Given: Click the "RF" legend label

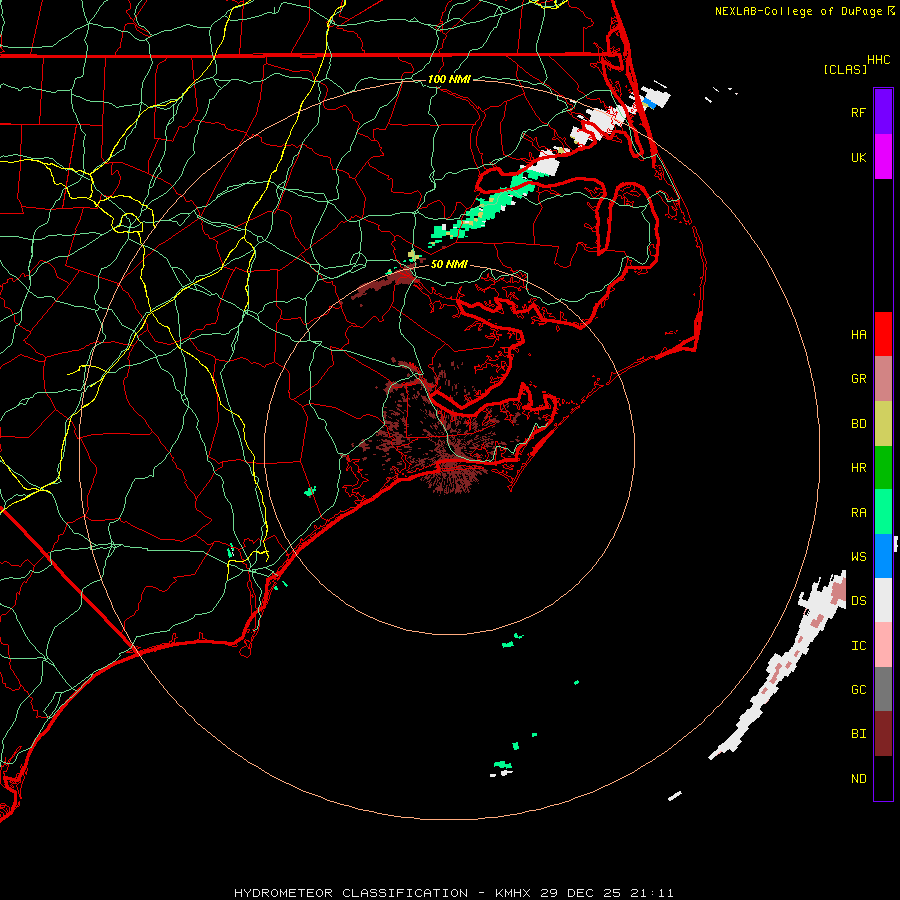Looking at the screenshot, I should 858,113.
